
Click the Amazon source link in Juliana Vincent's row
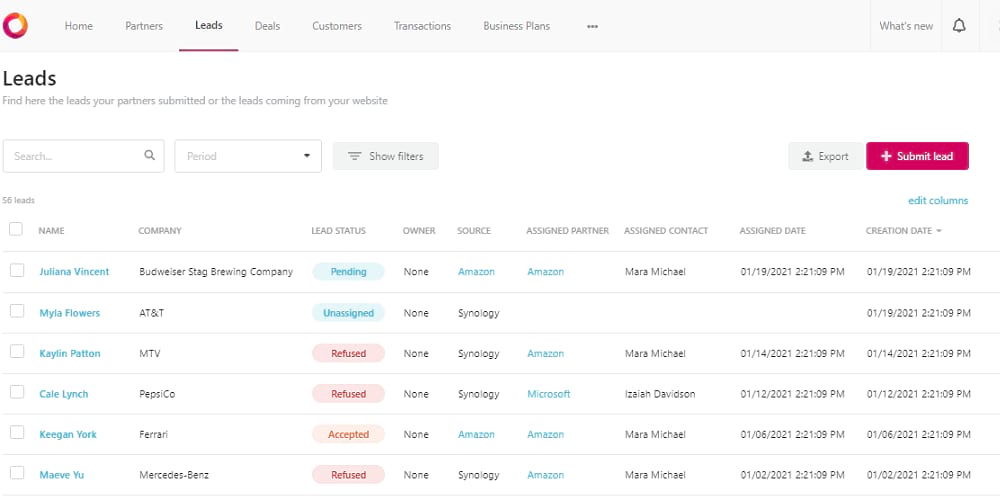click(x=476, y=272)
